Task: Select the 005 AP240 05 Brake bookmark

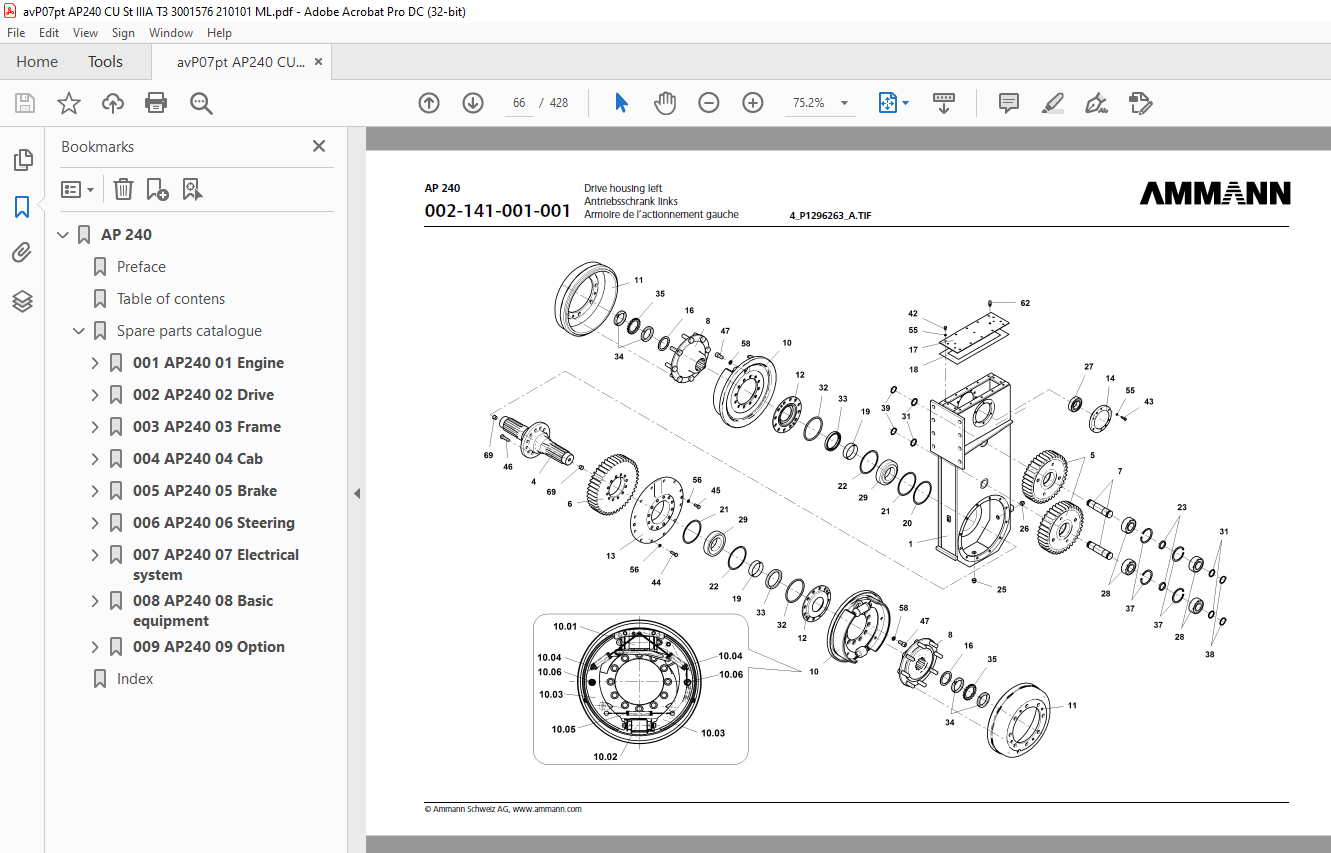Action: (x=205, y=491)
